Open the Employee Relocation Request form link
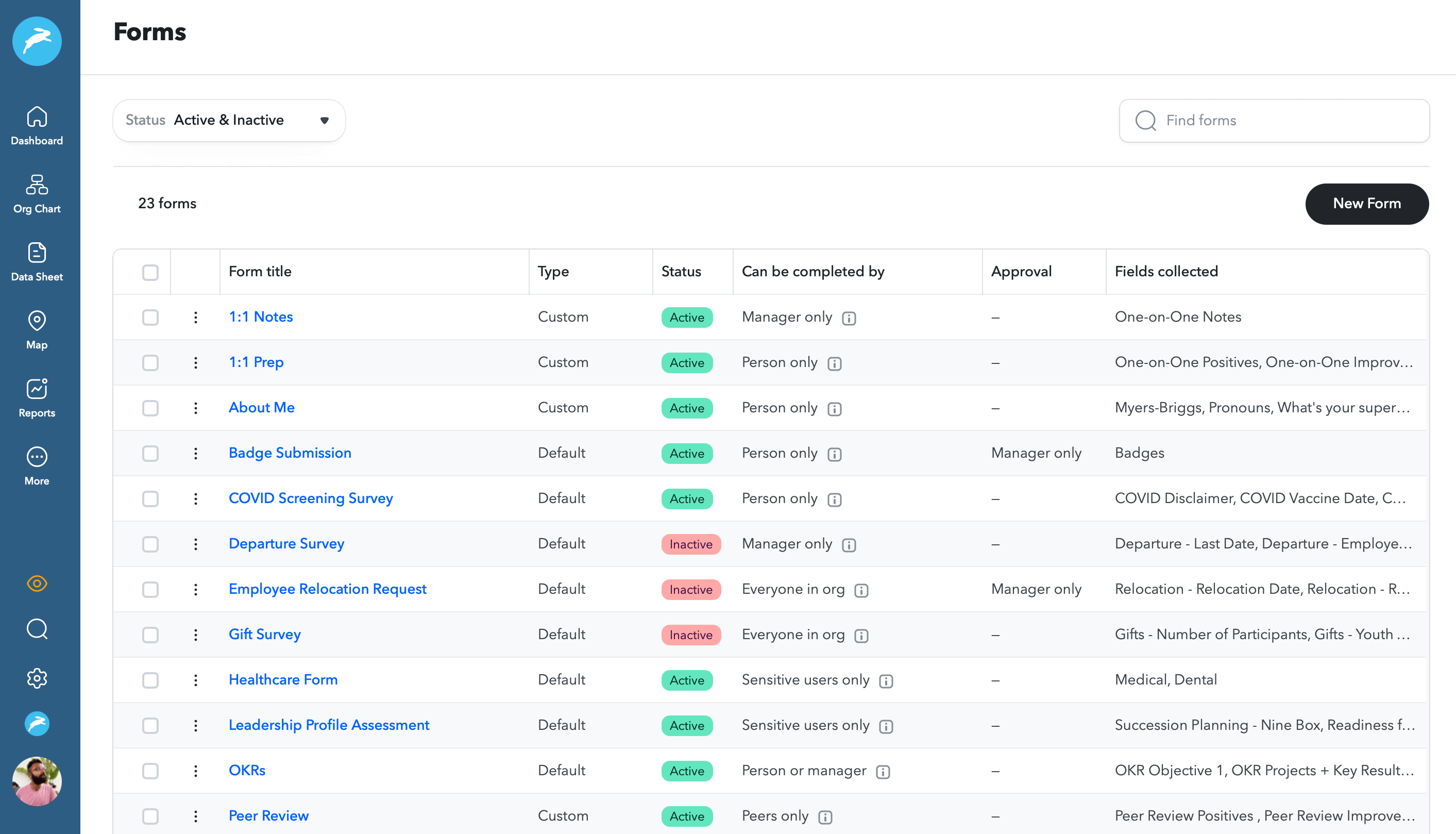The height and width of the screenshot is (834, 1456). [x=328, y=589]
